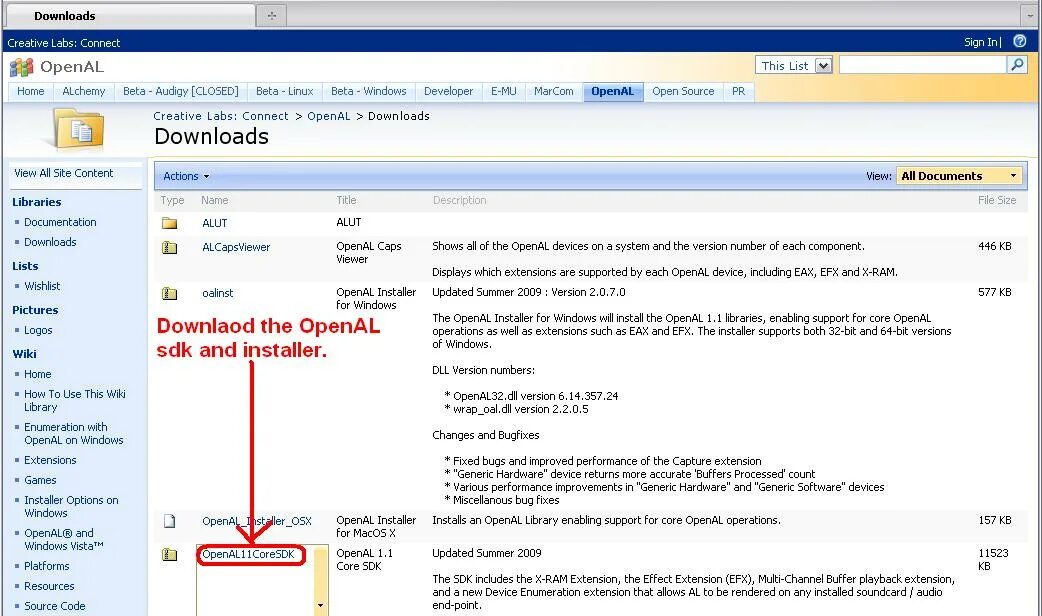Click the OpenAL_Installer_OSX document icon
Screen dimensions: 1042x616
coord(169,521)
